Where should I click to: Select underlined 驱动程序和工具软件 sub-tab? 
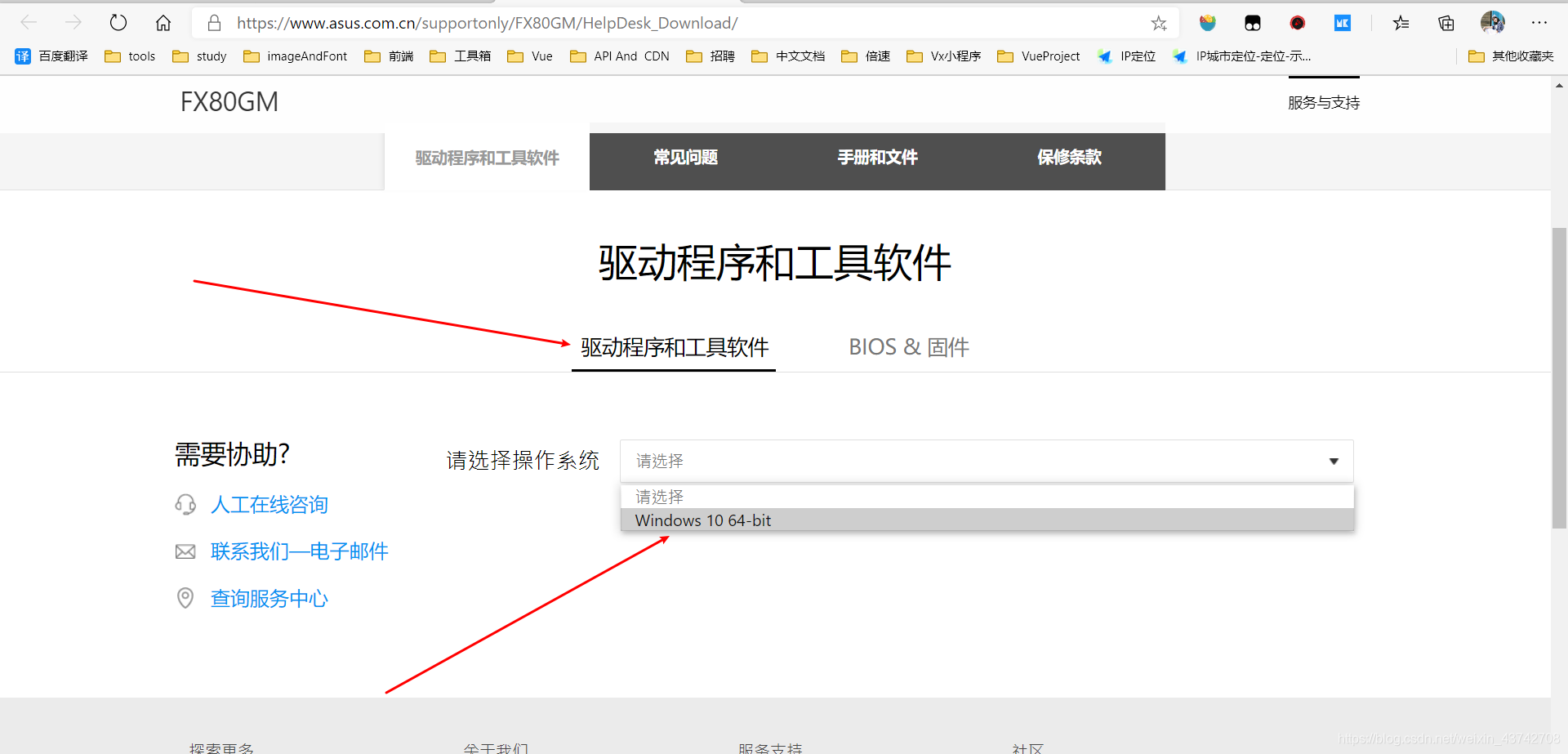point(675,347)
